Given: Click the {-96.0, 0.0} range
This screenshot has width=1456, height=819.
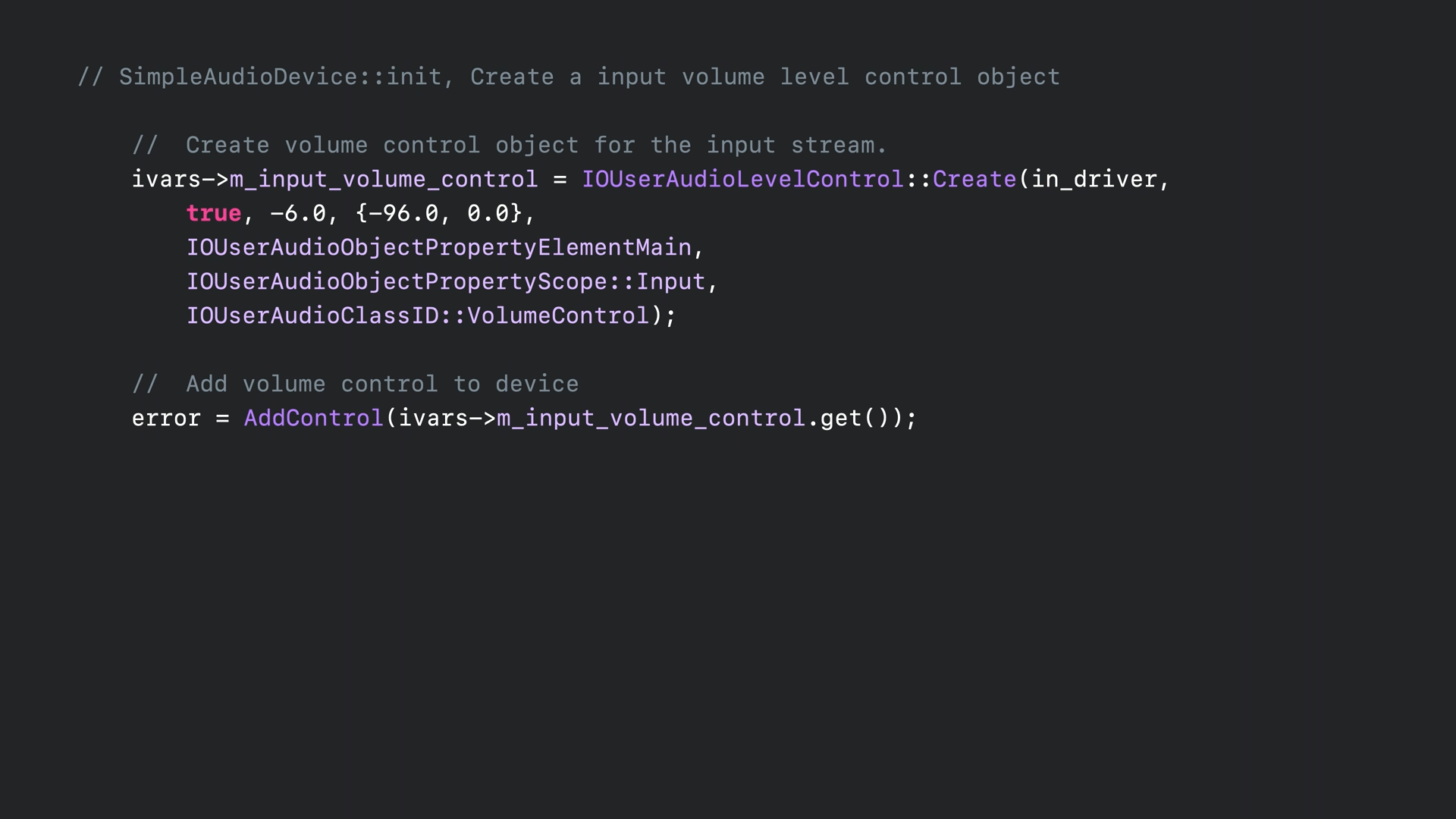Looking at the screenshot, I should click(438, 213).
